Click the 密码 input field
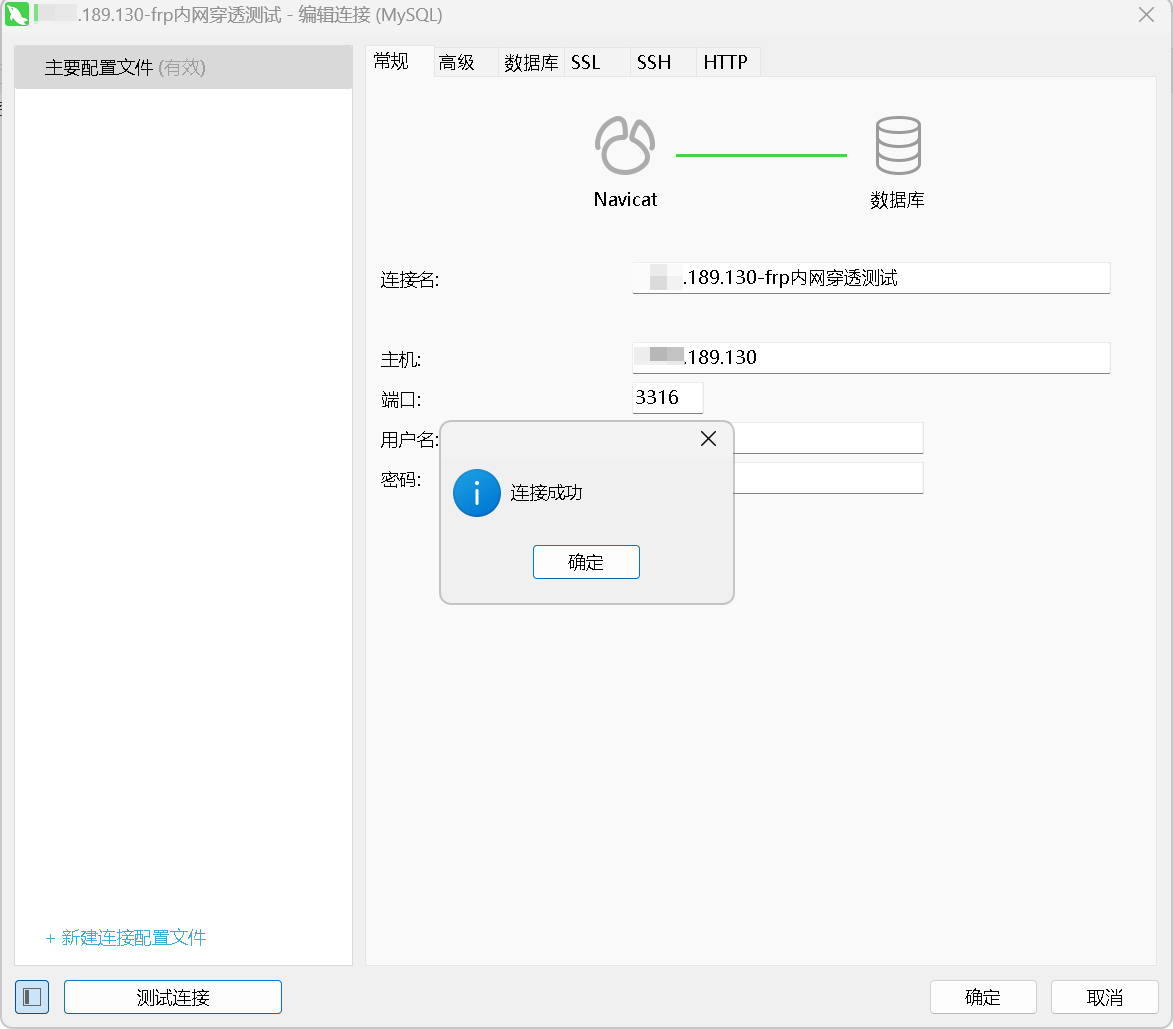Viewport: 1173px width, 1029px height. [828, 478]
